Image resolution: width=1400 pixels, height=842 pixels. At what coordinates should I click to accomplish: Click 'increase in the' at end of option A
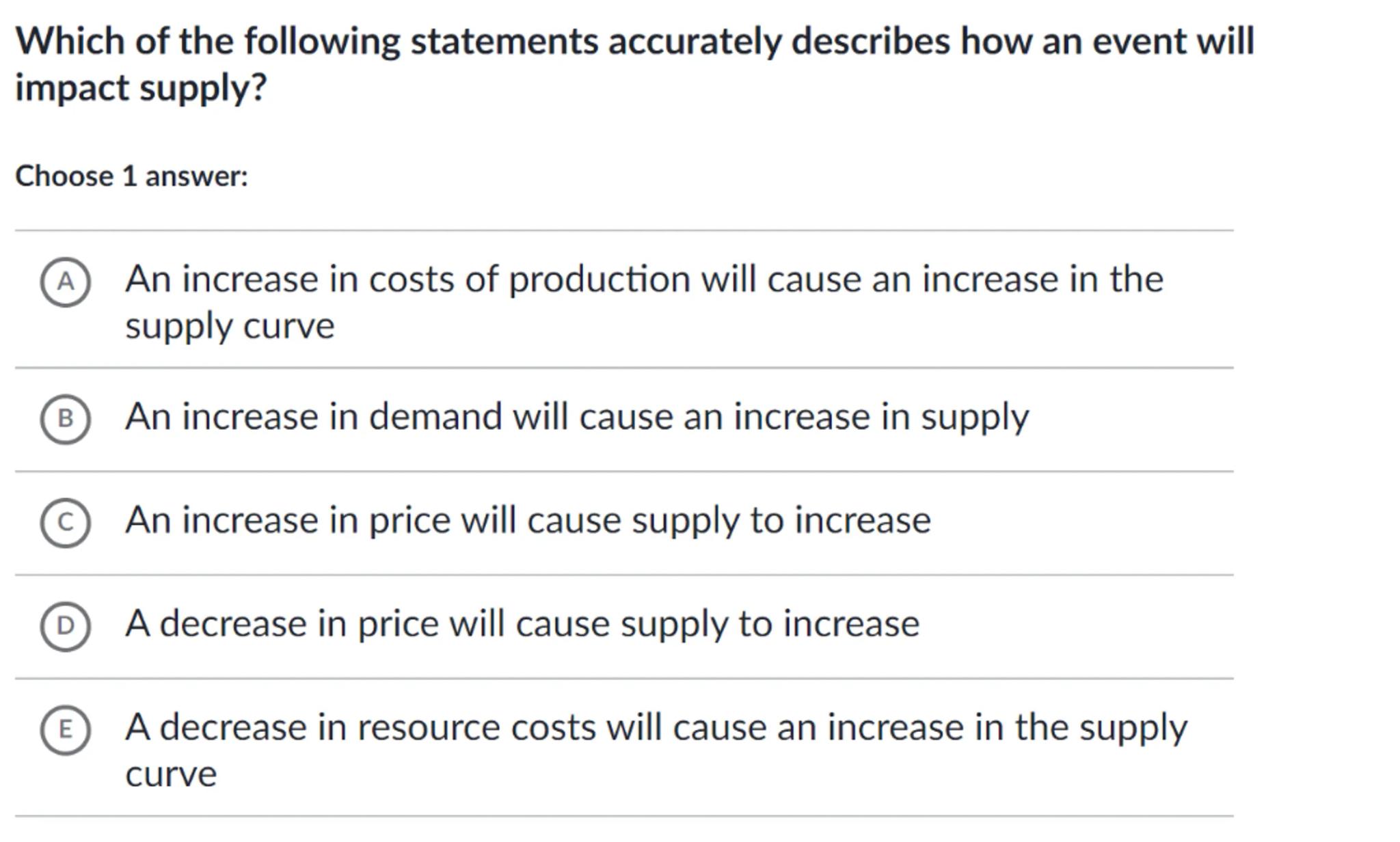click(x=1042, y=280)
